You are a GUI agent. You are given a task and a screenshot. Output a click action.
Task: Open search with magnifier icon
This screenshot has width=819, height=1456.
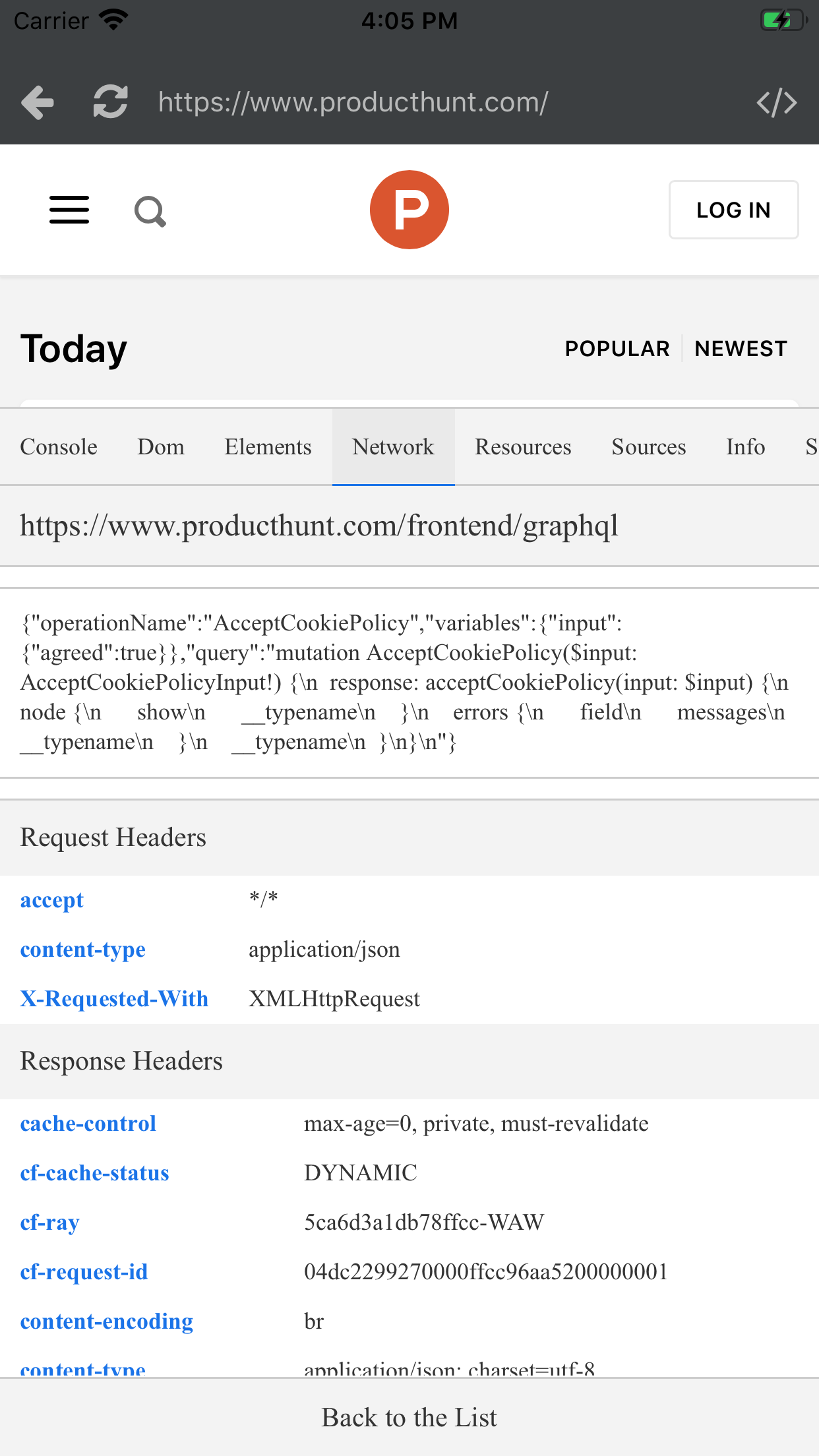[x=150, y=211]
